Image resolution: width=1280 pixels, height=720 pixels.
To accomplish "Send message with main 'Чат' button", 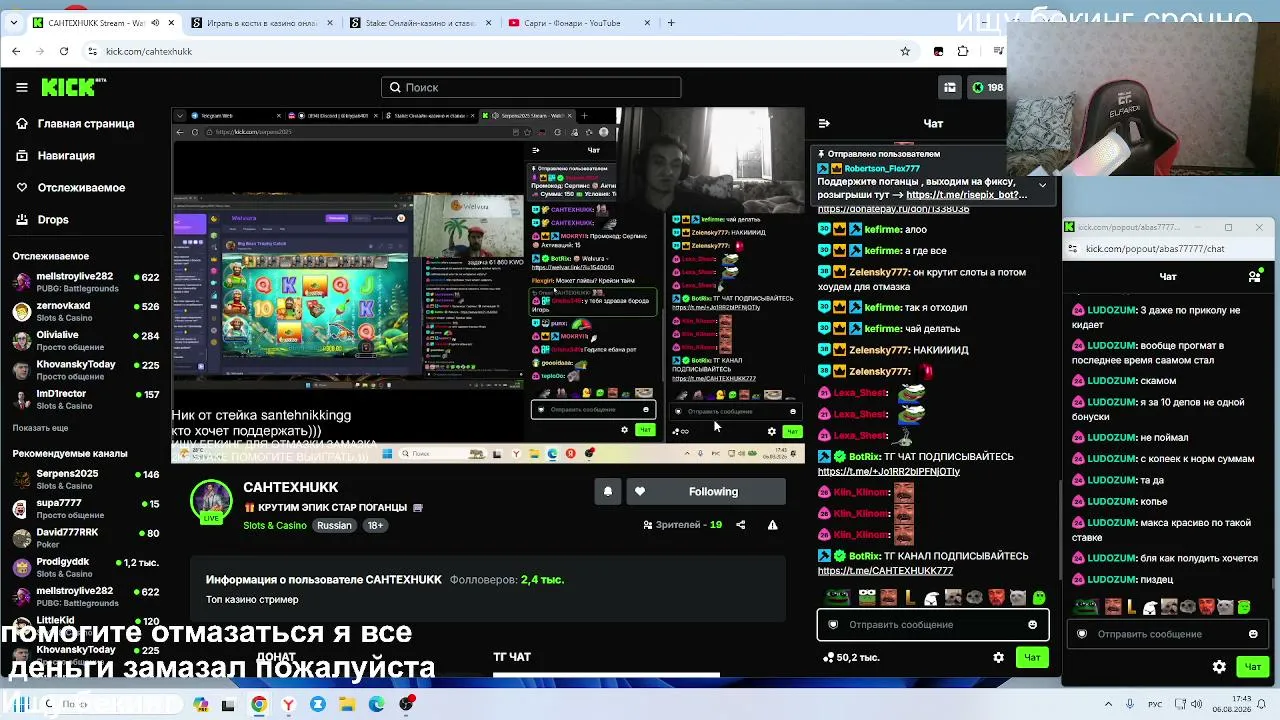I will [x=1032, y=657].
